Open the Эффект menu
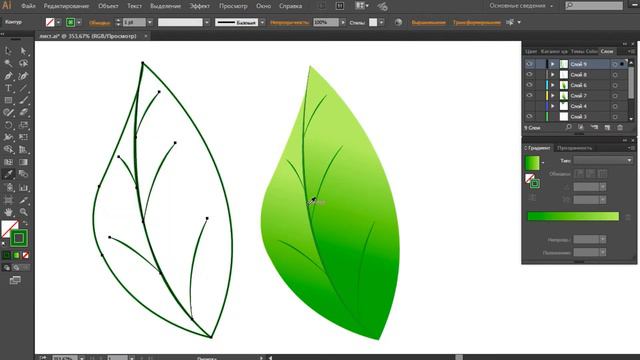Image resolution: width=640 pixels, height=360 pixels. pyautogui.click(x=200, y=6)
